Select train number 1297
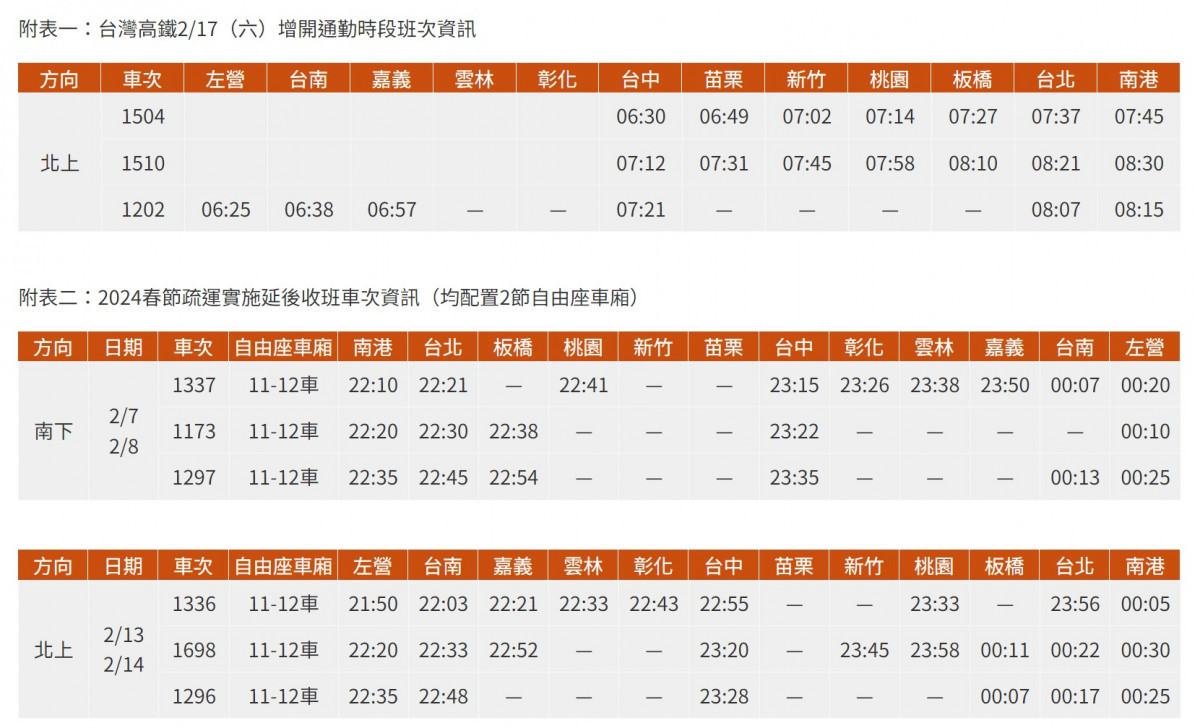The image size is (1200, 728). tap(193, 478)
